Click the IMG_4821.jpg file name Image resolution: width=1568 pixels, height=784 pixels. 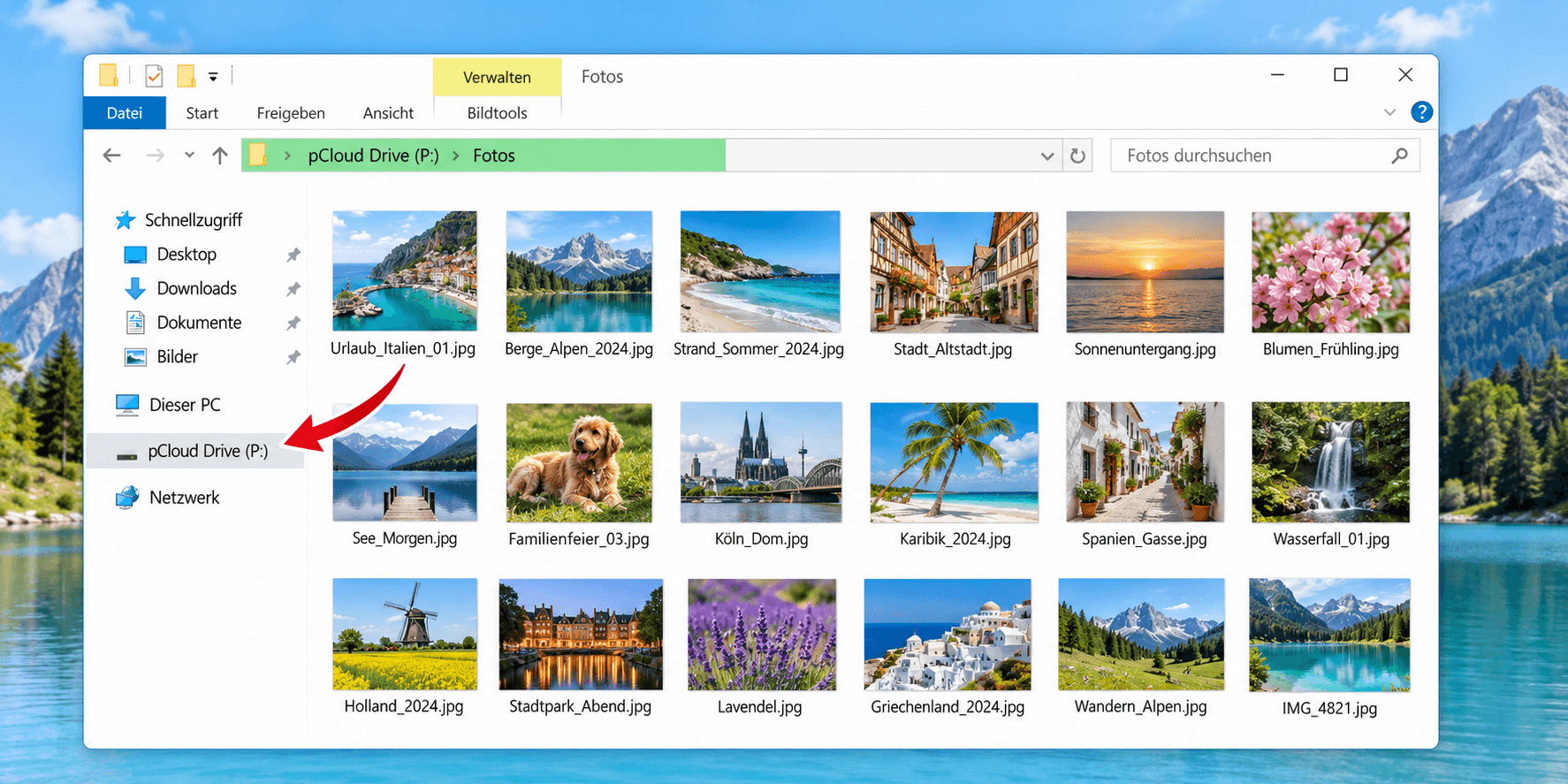pyautogui.click(x=1329, y=708)
